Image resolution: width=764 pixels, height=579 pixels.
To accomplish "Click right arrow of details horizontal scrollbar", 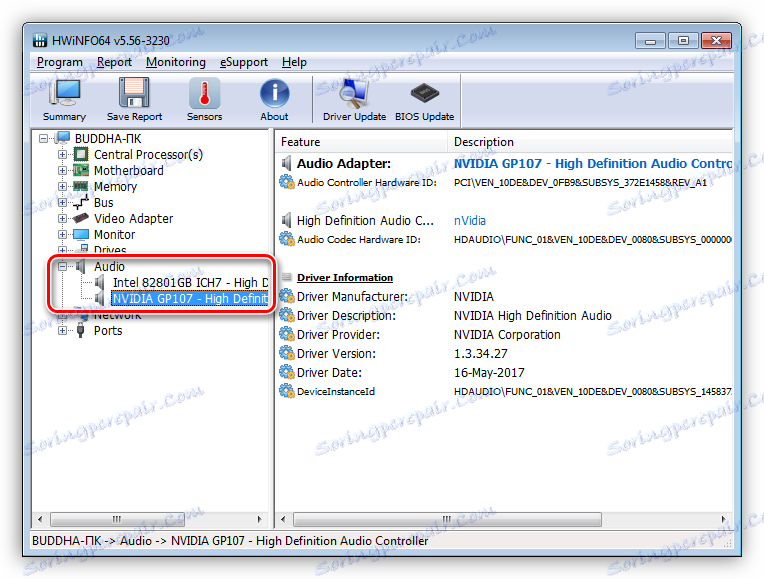I will click(724, 519).
